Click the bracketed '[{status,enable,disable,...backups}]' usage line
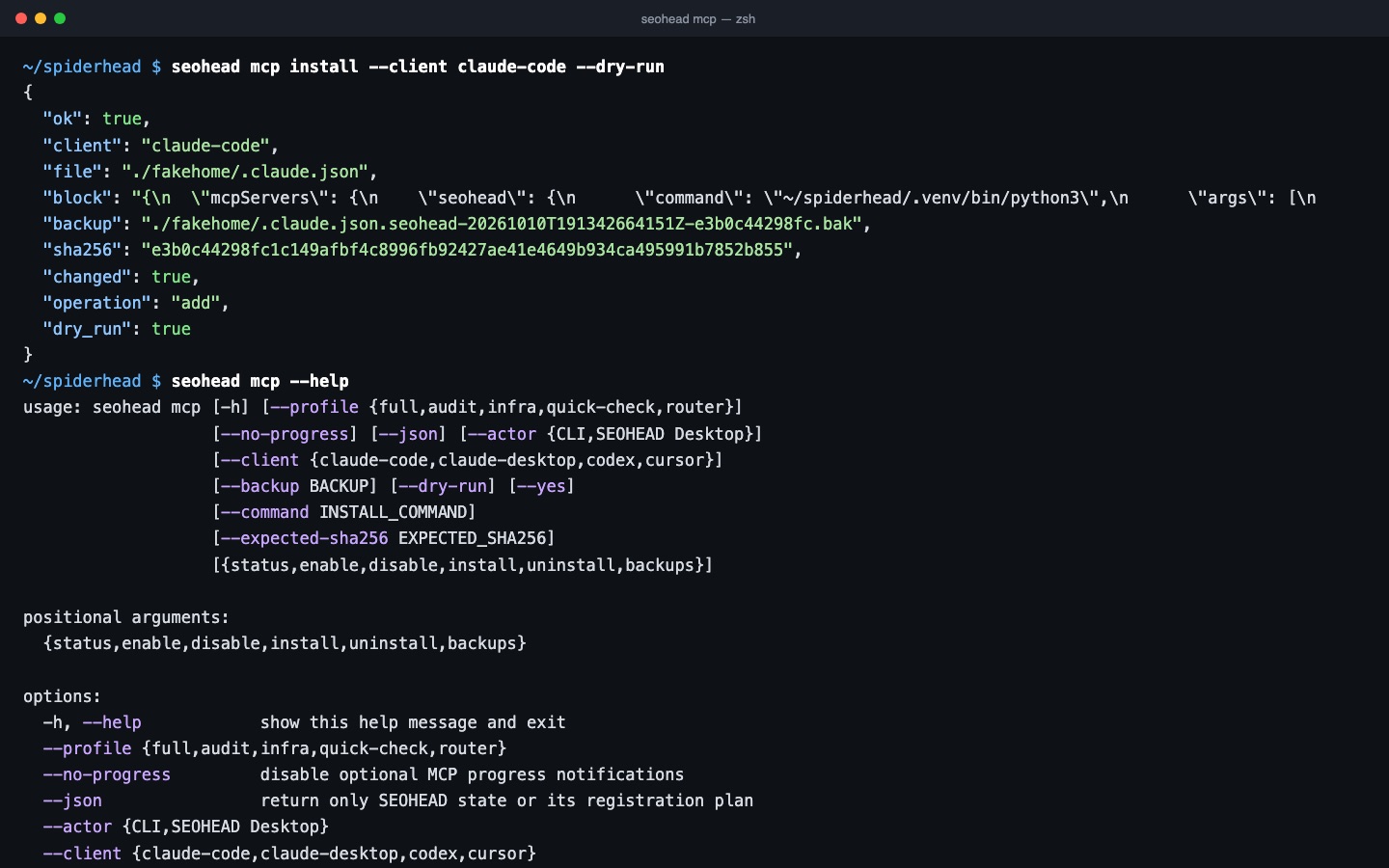This screenshot has height=868, width=1389. (463, 565)
